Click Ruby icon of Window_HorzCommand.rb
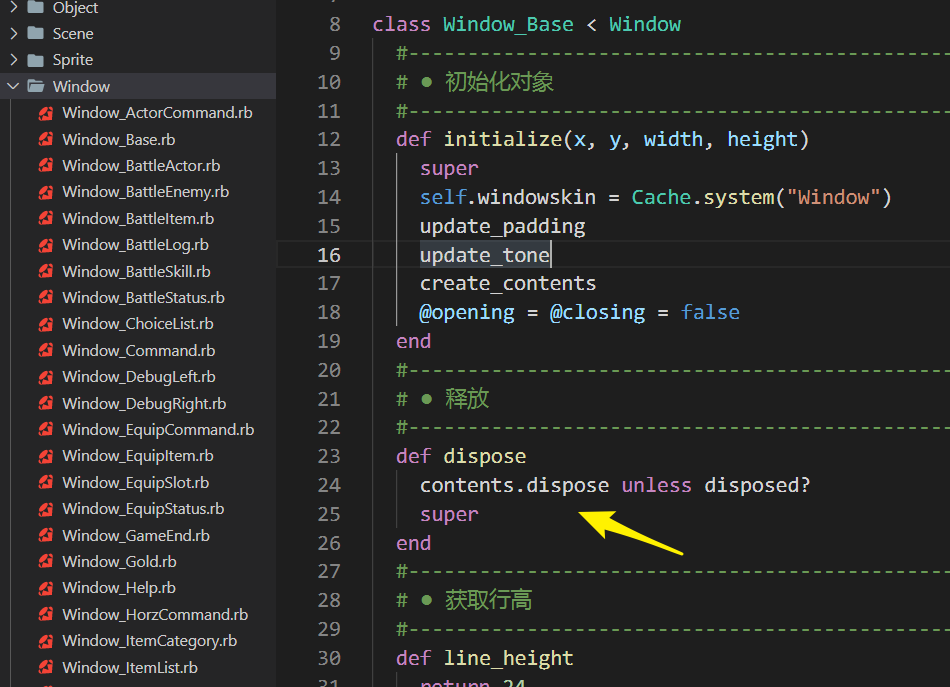The width and height of the screenshot is (950, 687). (46, 615)
